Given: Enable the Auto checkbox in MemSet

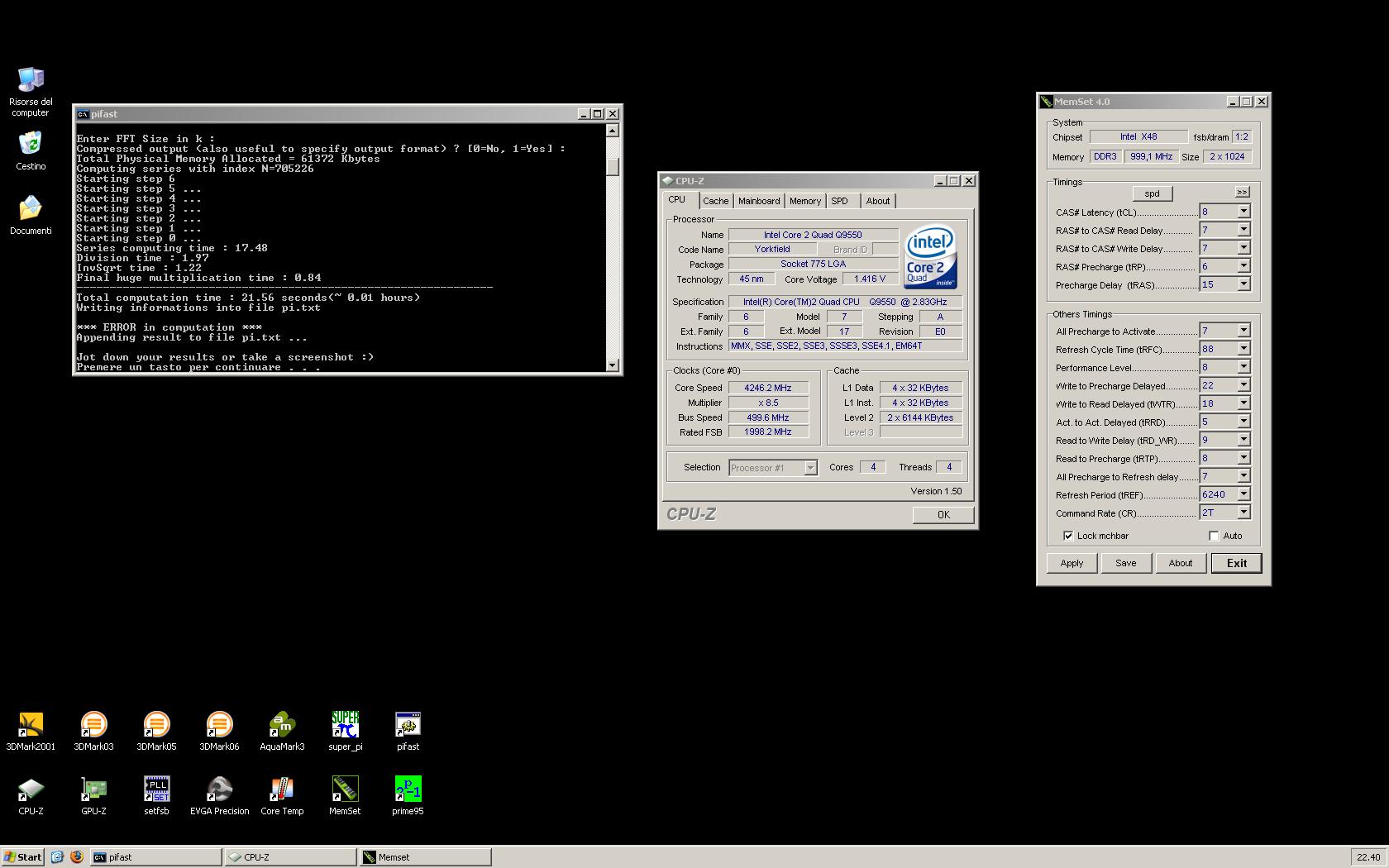Looking at the screenshot, I should tap(1214, 536).
